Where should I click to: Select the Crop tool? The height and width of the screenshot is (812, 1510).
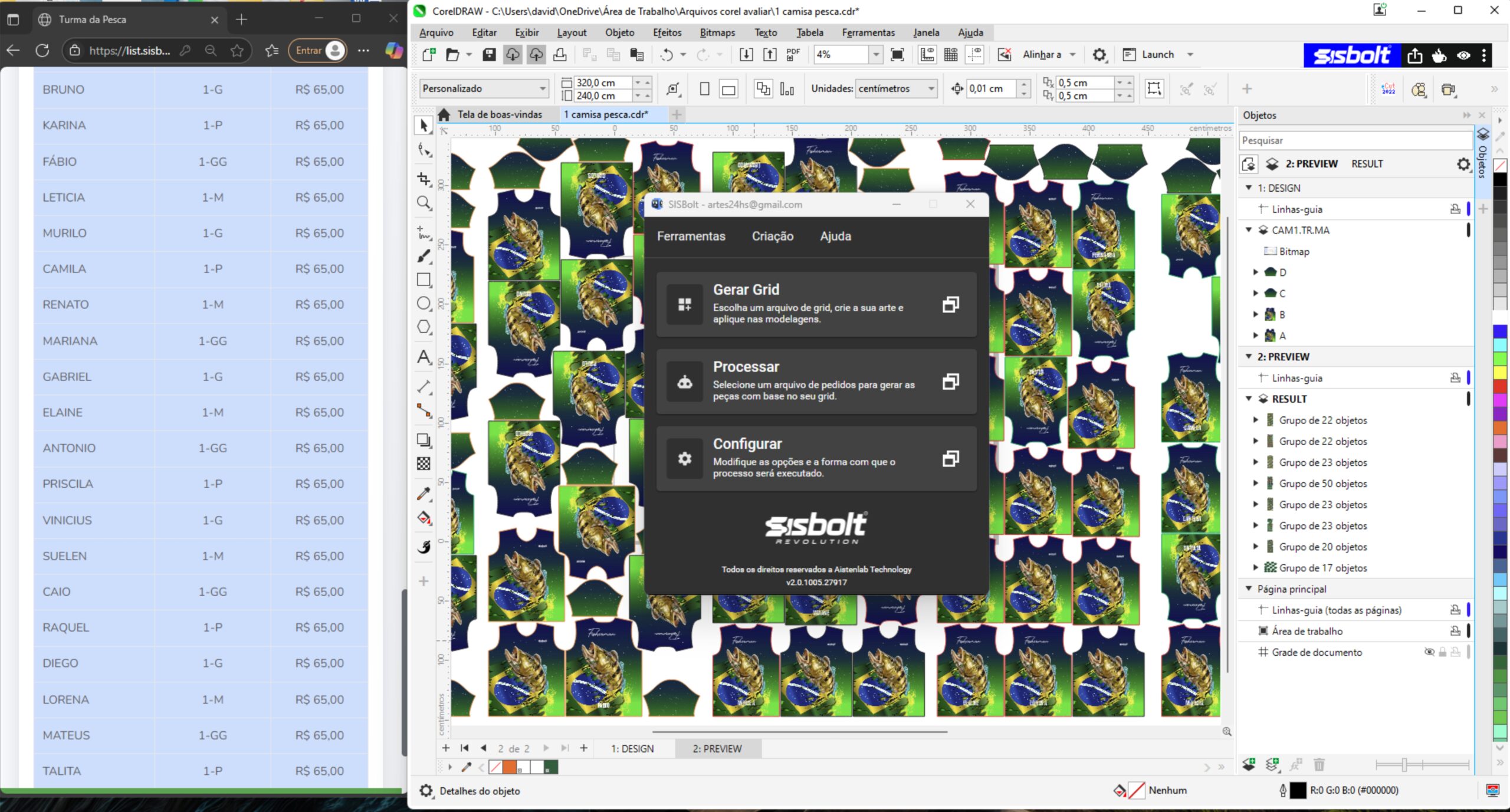[x=424, y=178]
